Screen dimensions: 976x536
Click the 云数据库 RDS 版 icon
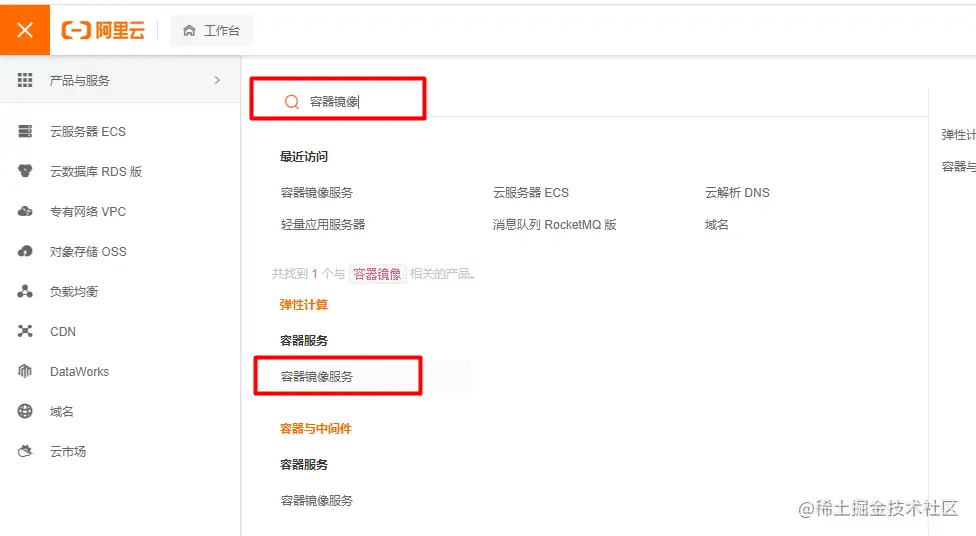[26, 171]
